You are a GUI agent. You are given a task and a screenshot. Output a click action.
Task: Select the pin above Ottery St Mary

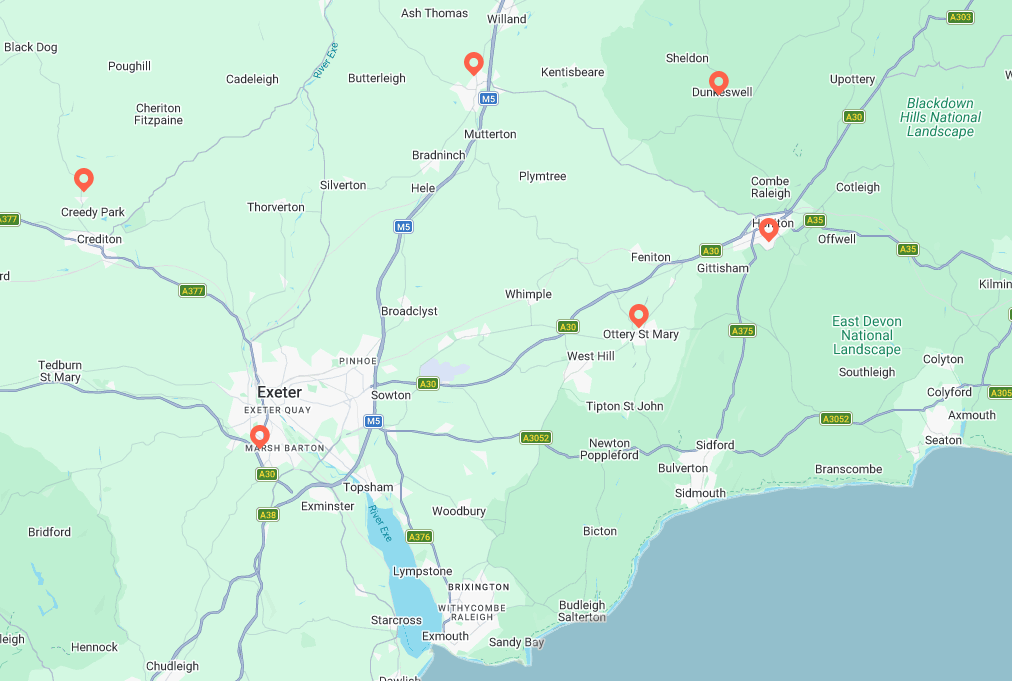[x=638, y=316]
